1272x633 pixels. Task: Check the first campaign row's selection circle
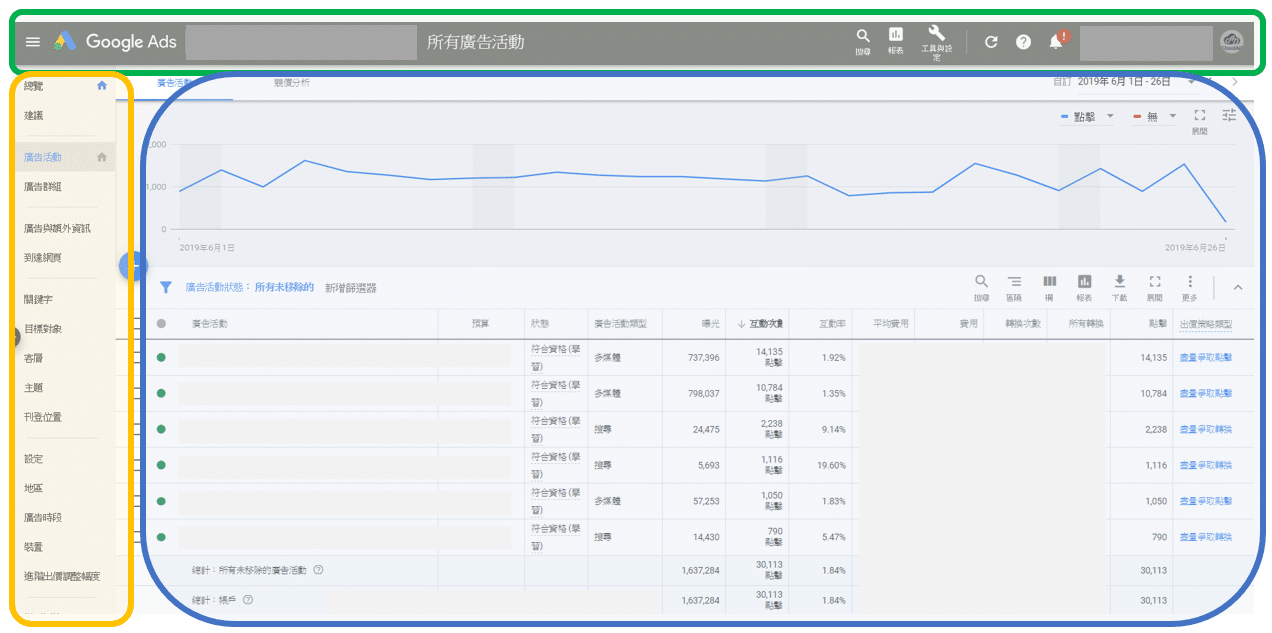coord(161,358)
